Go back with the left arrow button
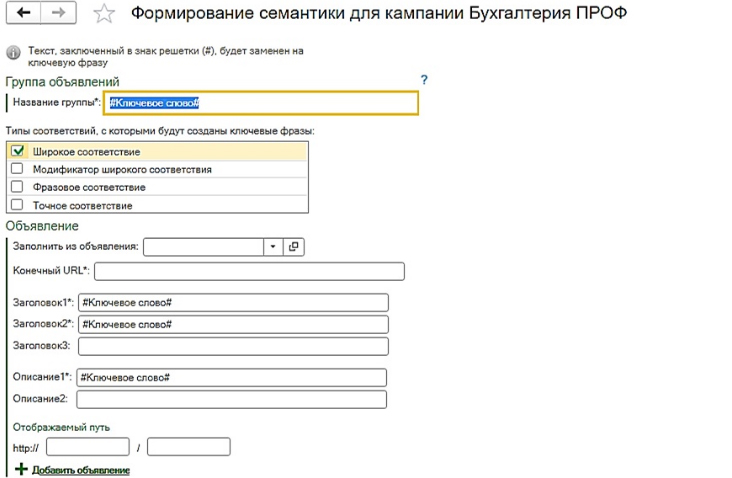This screenshot has height=478, width=732. [23, 13]
